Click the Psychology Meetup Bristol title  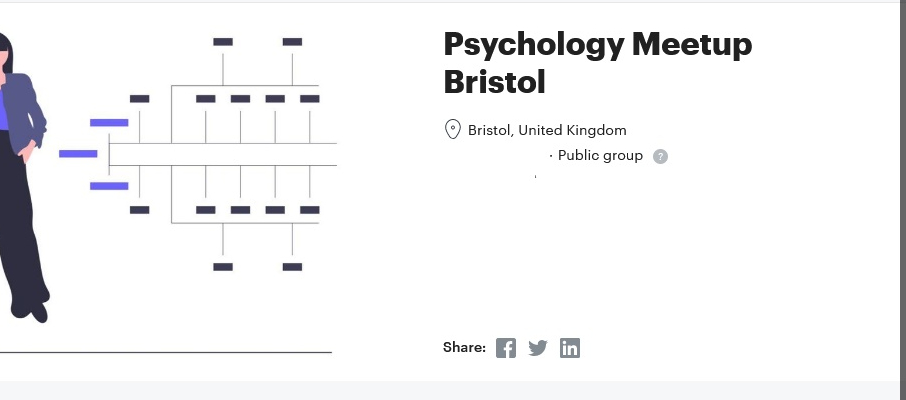pyautogui.click(x=597, y=62)
